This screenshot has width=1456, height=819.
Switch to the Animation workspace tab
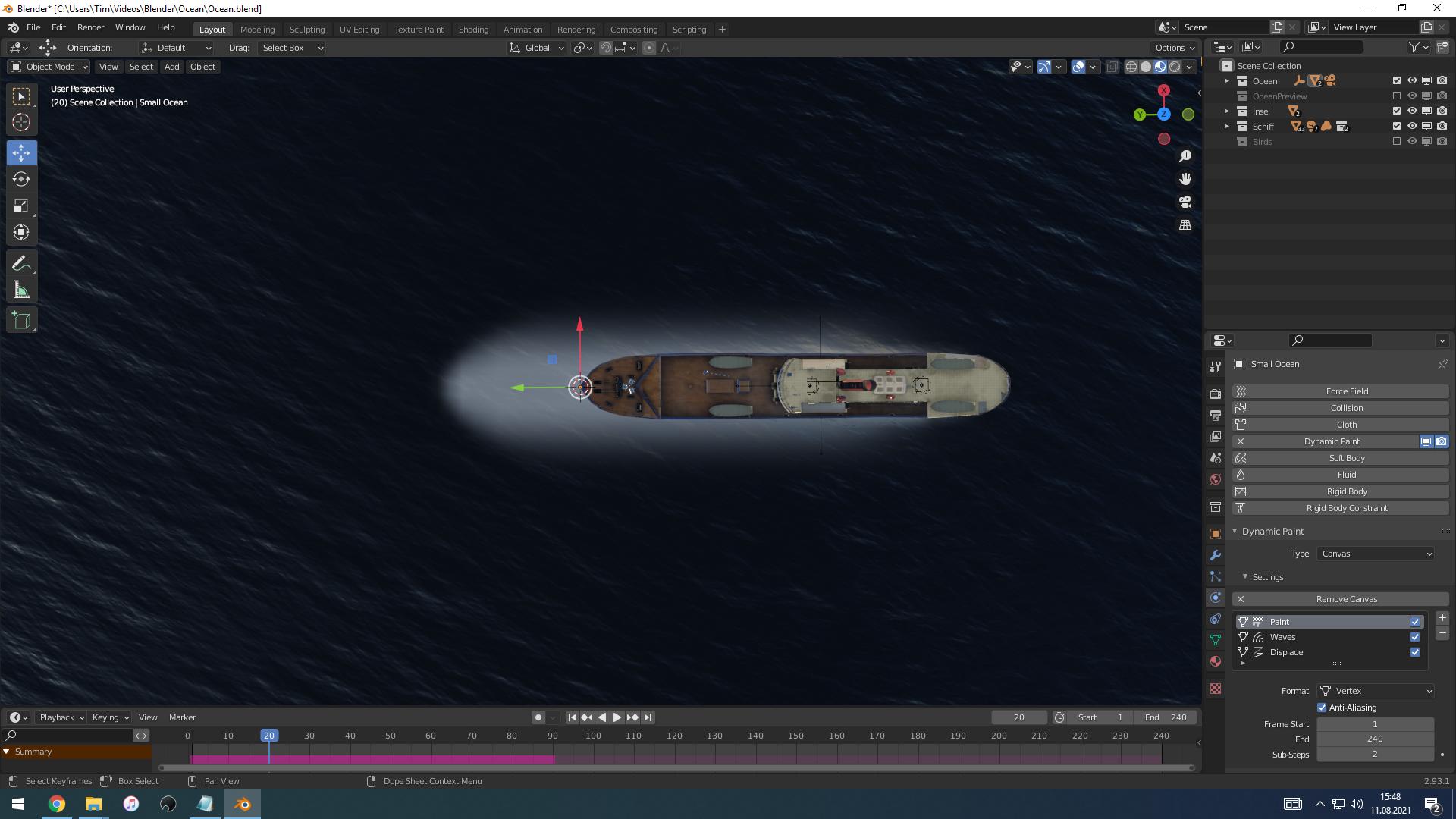tap(522, 29)
